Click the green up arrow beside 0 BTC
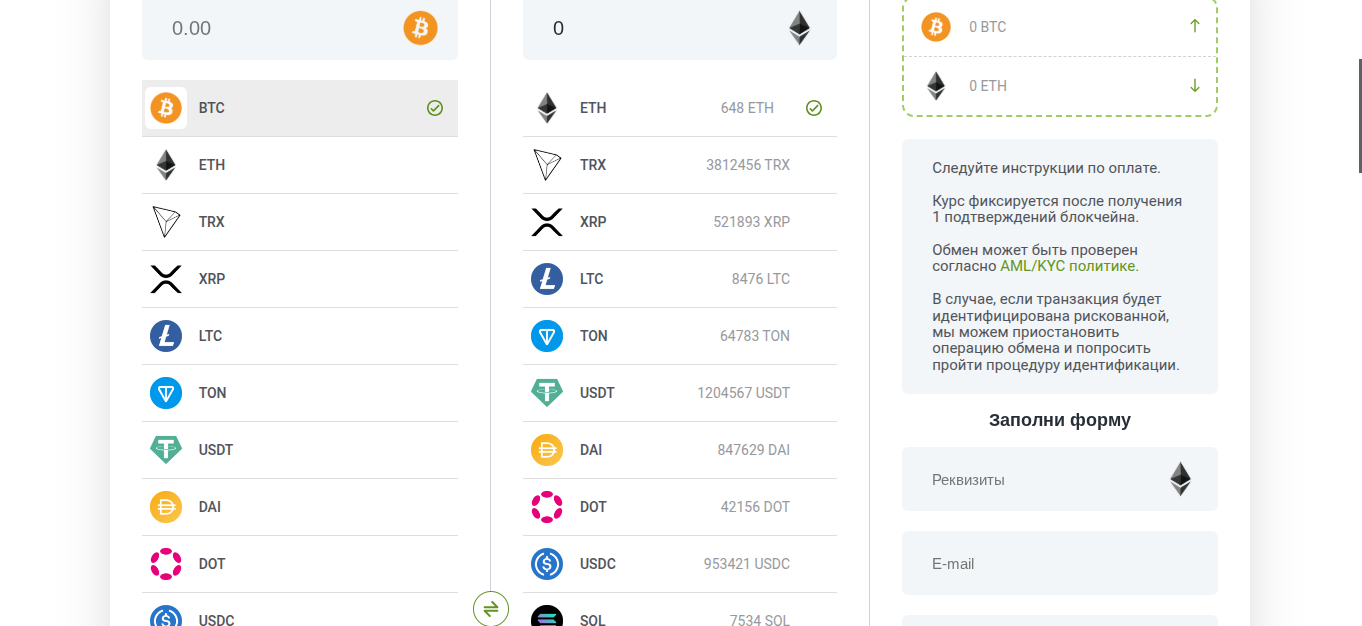The height and width of the screenshot is (626, 1362). pyautogui.click(x=1194, y=26)
